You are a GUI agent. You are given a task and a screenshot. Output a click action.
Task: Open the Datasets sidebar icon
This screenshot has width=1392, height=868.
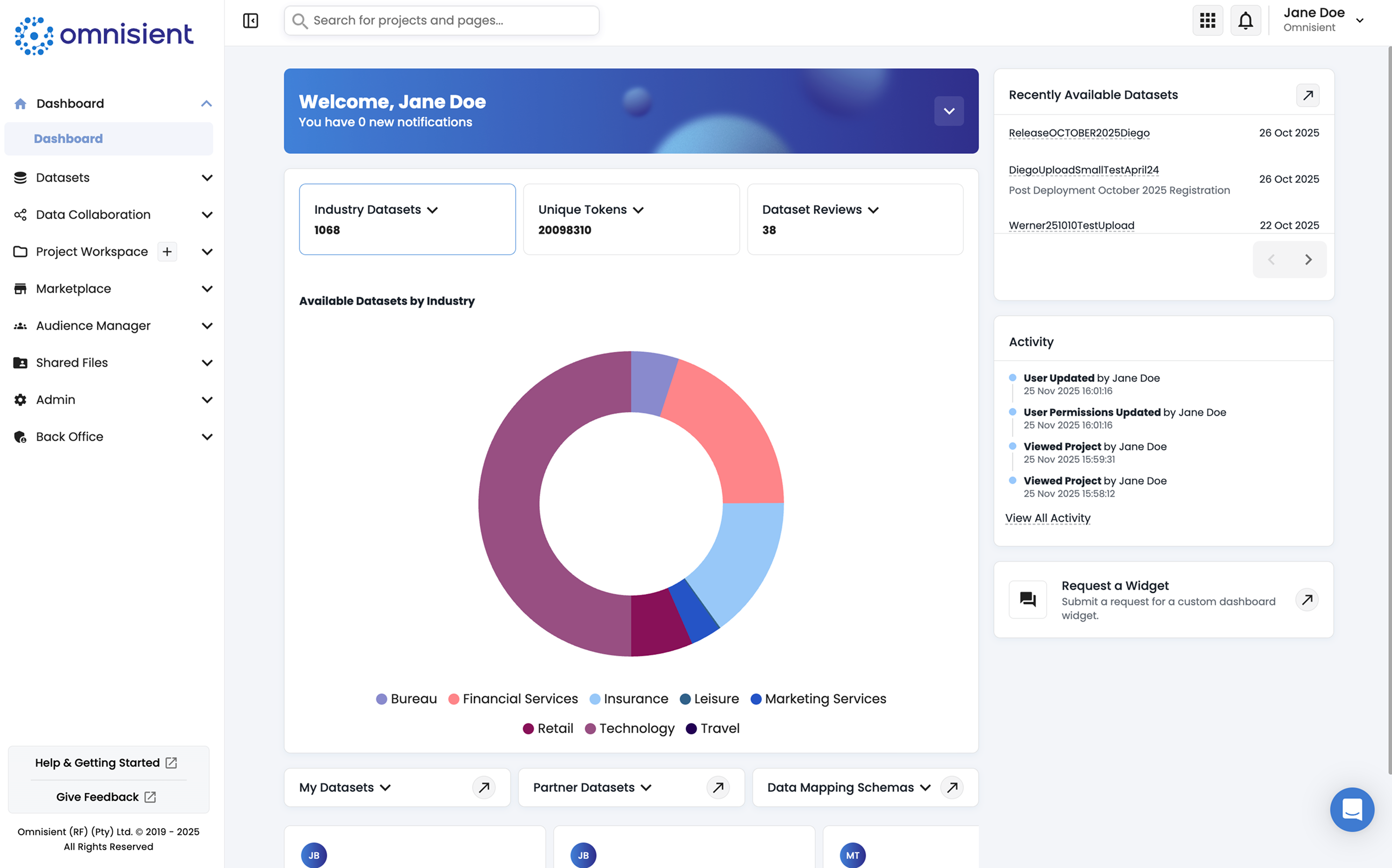21,178
